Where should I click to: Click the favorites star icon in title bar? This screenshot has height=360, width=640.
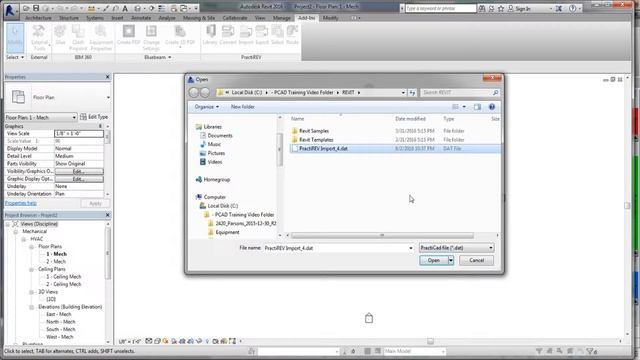pyautogui.click(x=501, y=8)
